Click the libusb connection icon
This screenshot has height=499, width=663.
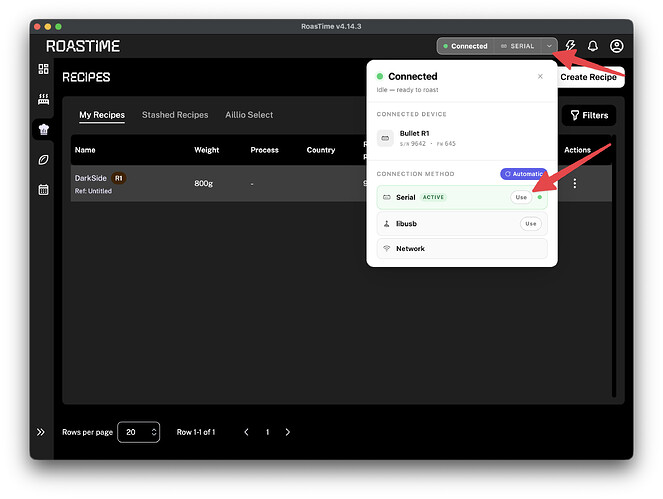(386, 224)
